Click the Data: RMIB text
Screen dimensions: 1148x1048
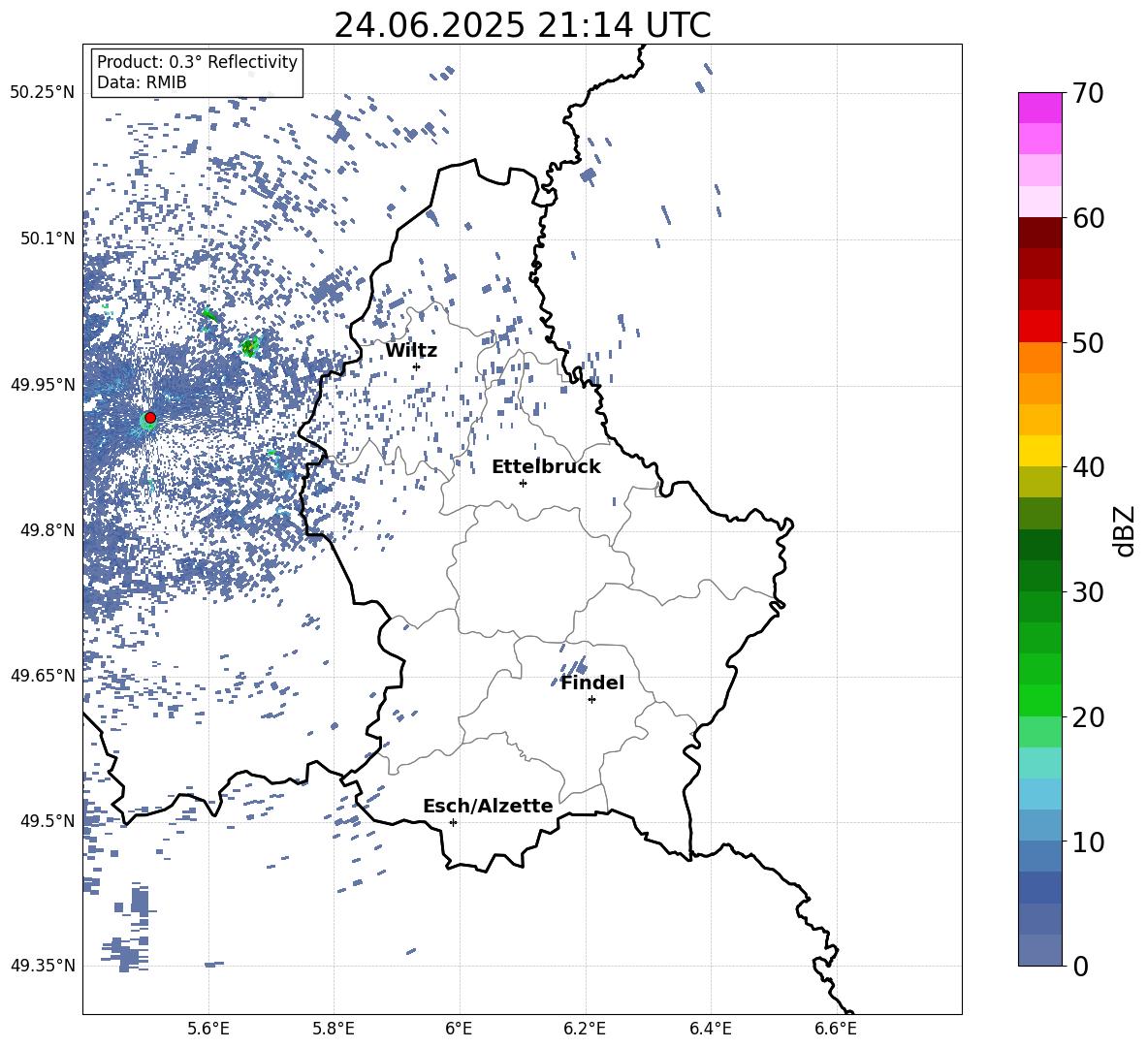pos(142,82)
